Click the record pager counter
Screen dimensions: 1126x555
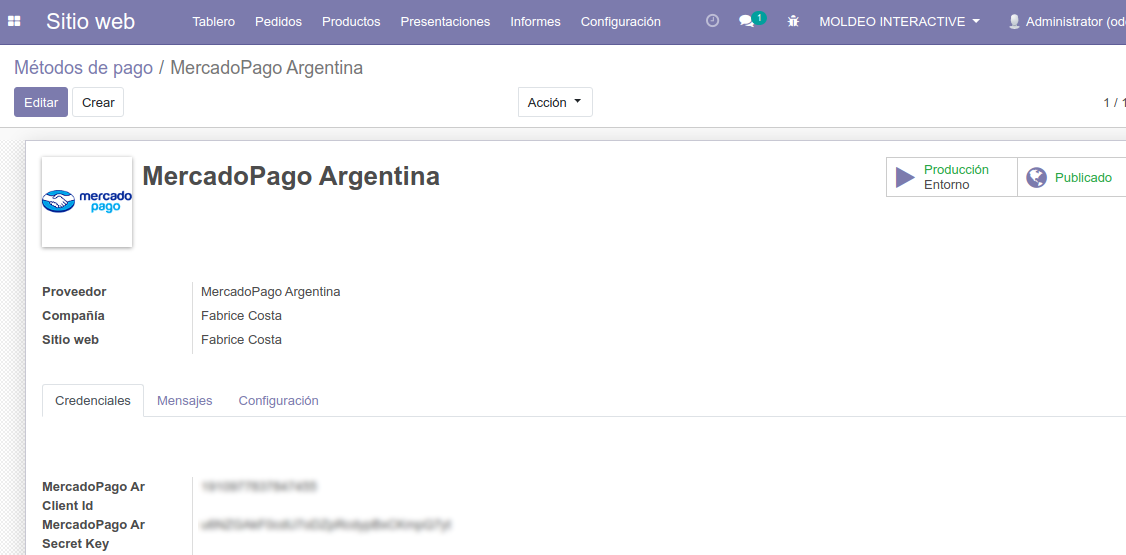tap(1115, 103)
